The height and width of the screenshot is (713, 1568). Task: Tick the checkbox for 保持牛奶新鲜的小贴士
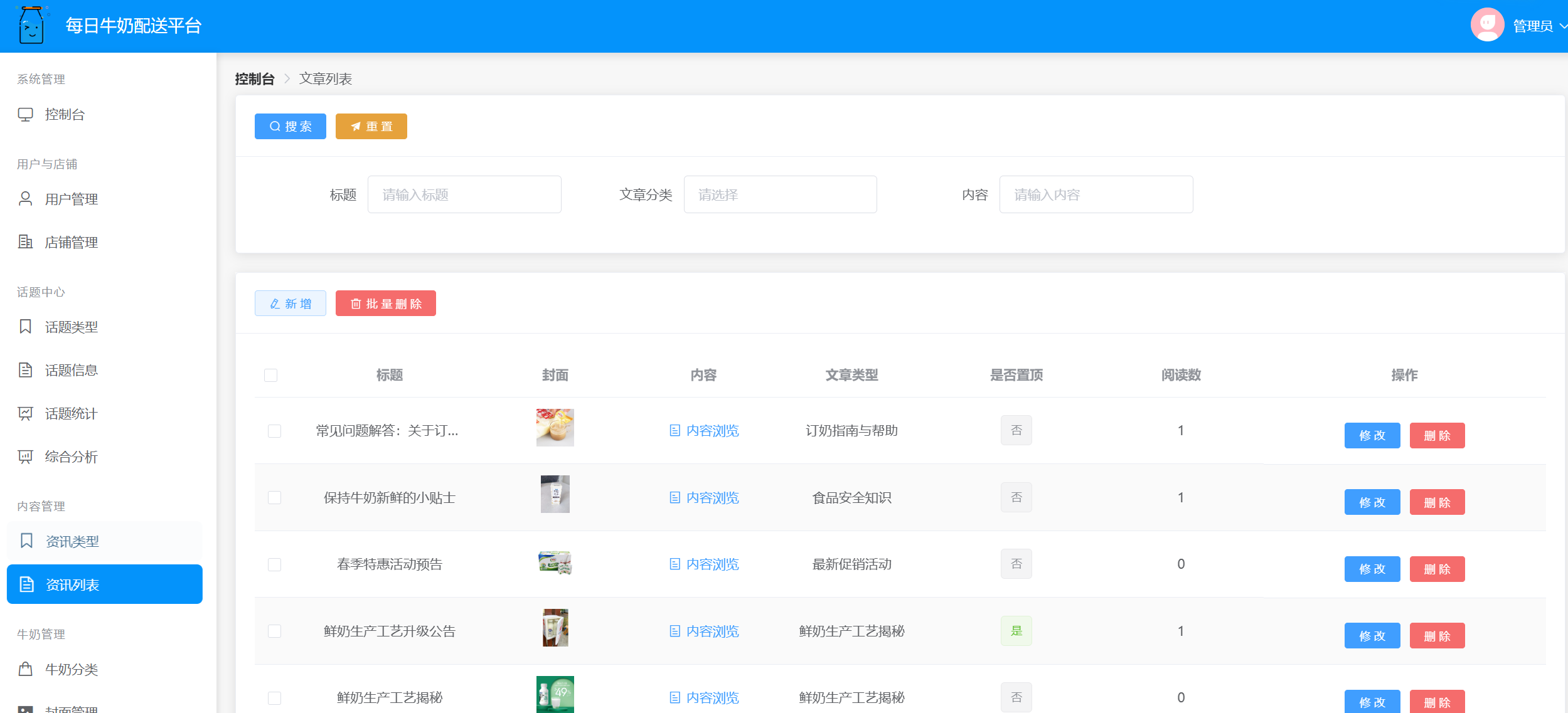point(273,497)
